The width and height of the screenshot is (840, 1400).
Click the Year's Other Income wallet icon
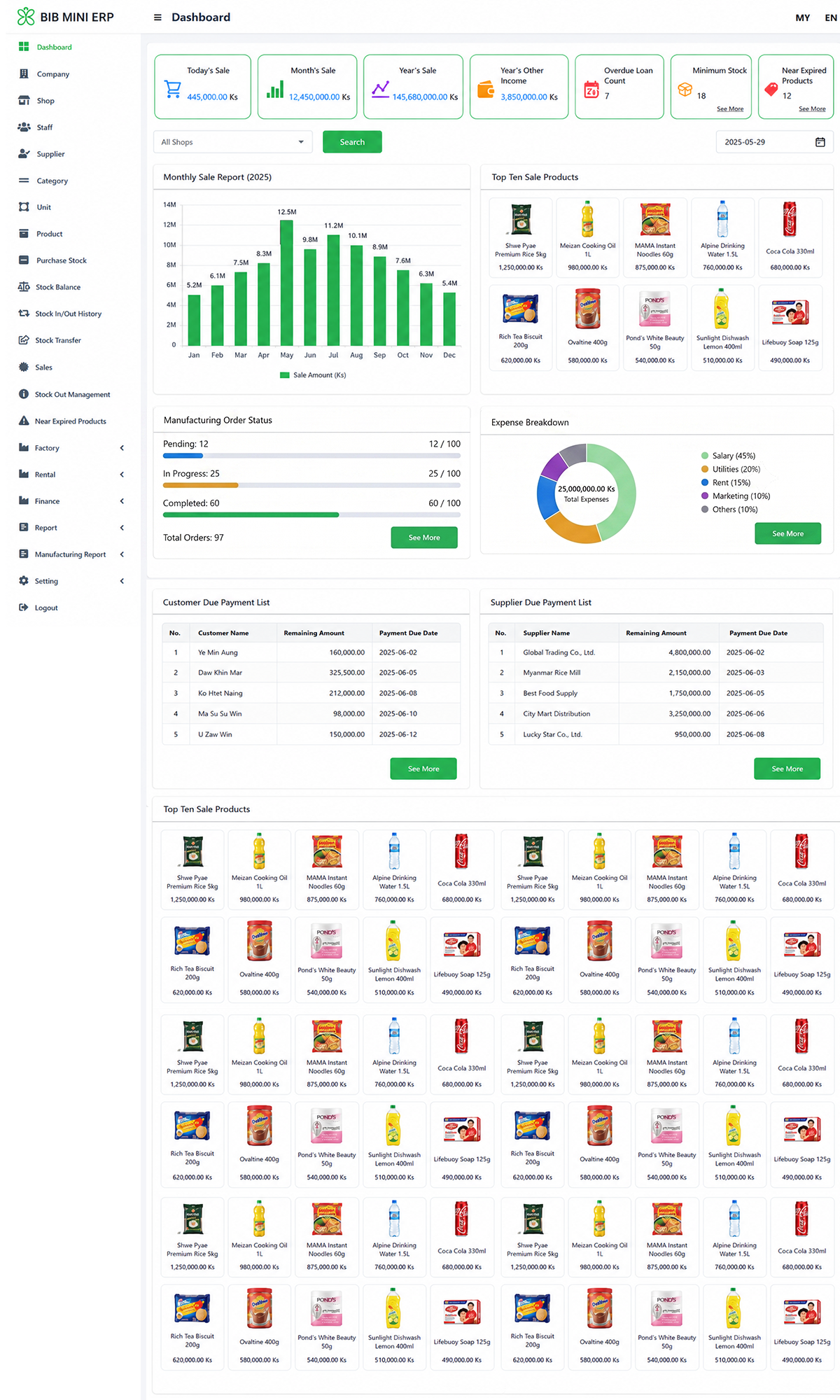(x=486, y=89)
